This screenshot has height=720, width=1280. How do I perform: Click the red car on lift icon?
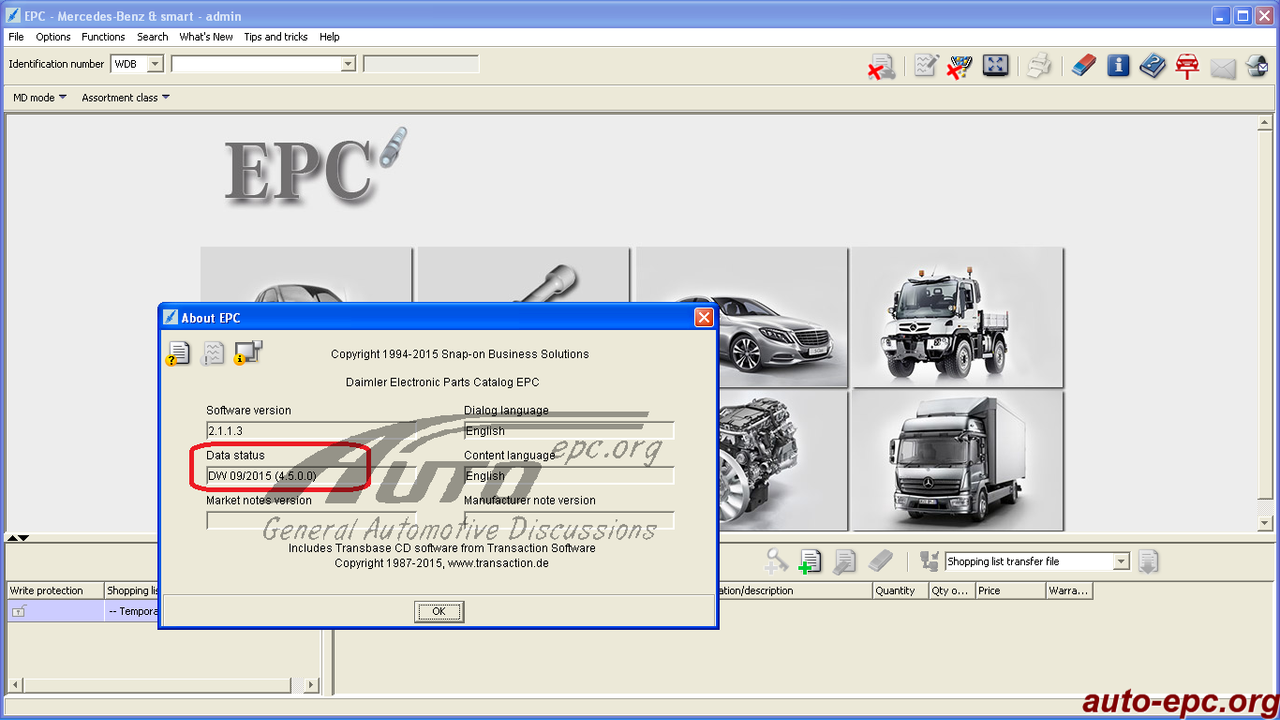1187,67
